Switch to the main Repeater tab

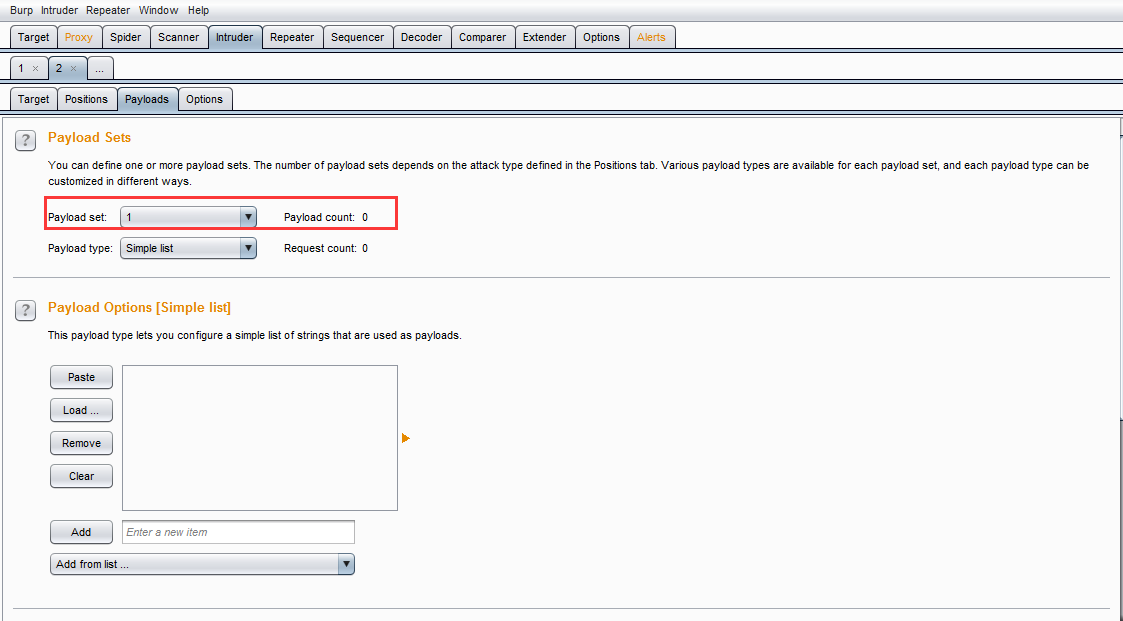[292, 37]
